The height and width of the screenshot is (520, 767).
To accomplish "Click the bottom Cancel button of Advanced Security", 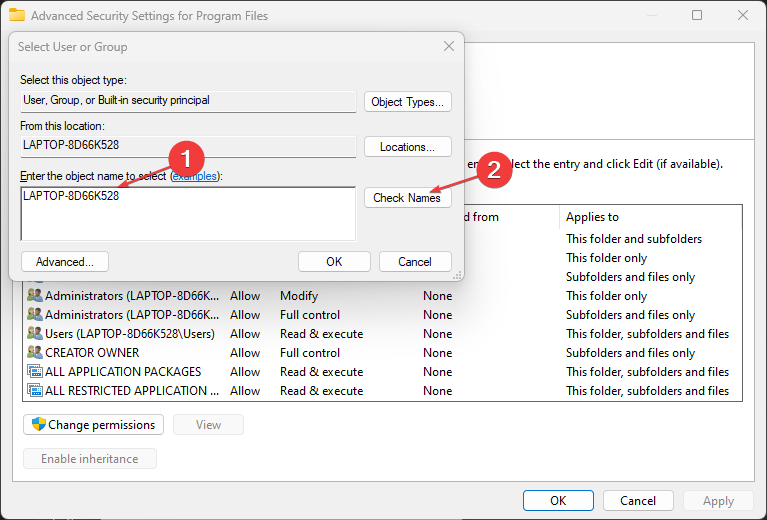I will point(638,501).
